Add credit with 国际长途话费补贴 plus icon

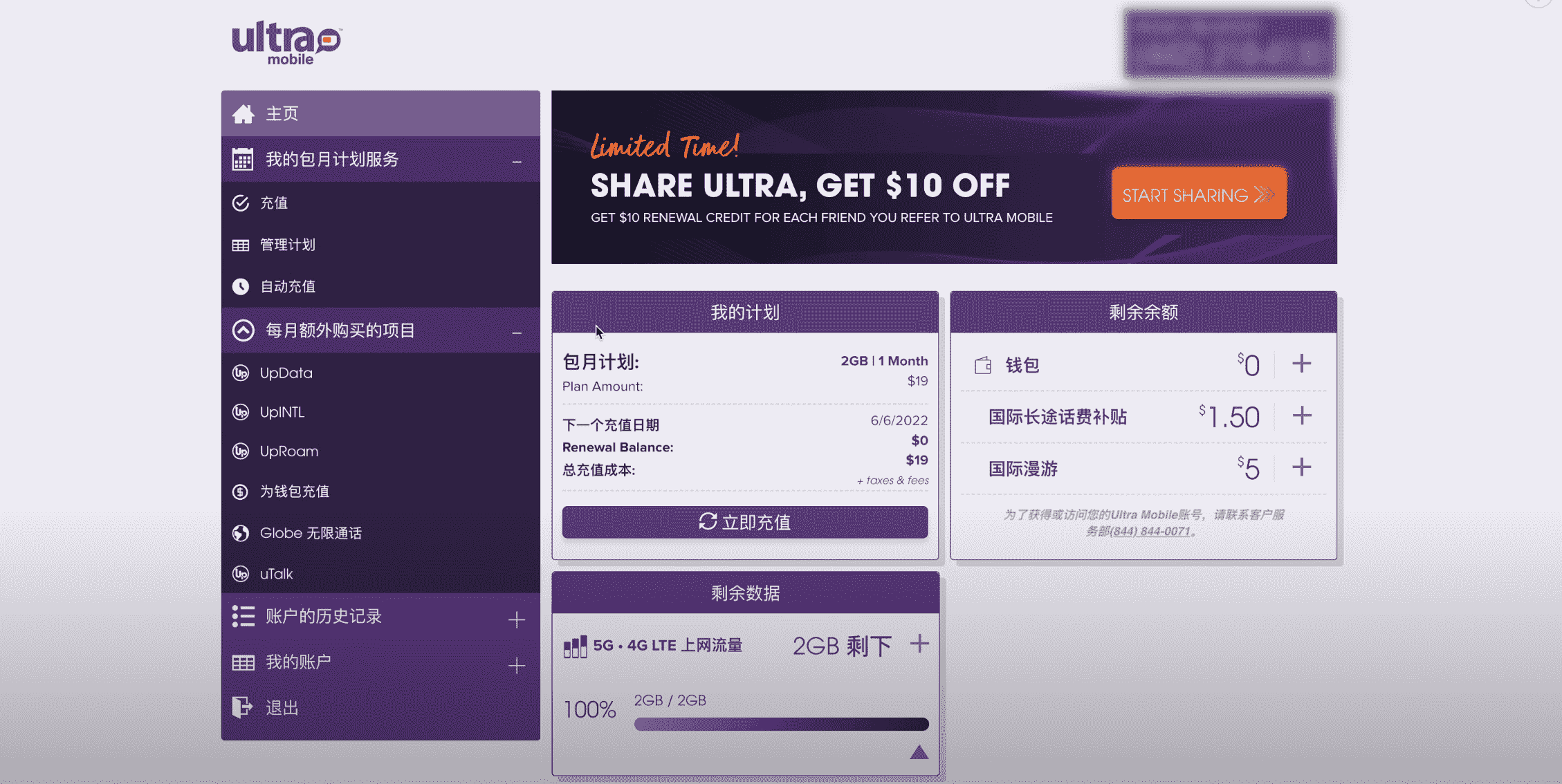click(x=1302, y=416)
